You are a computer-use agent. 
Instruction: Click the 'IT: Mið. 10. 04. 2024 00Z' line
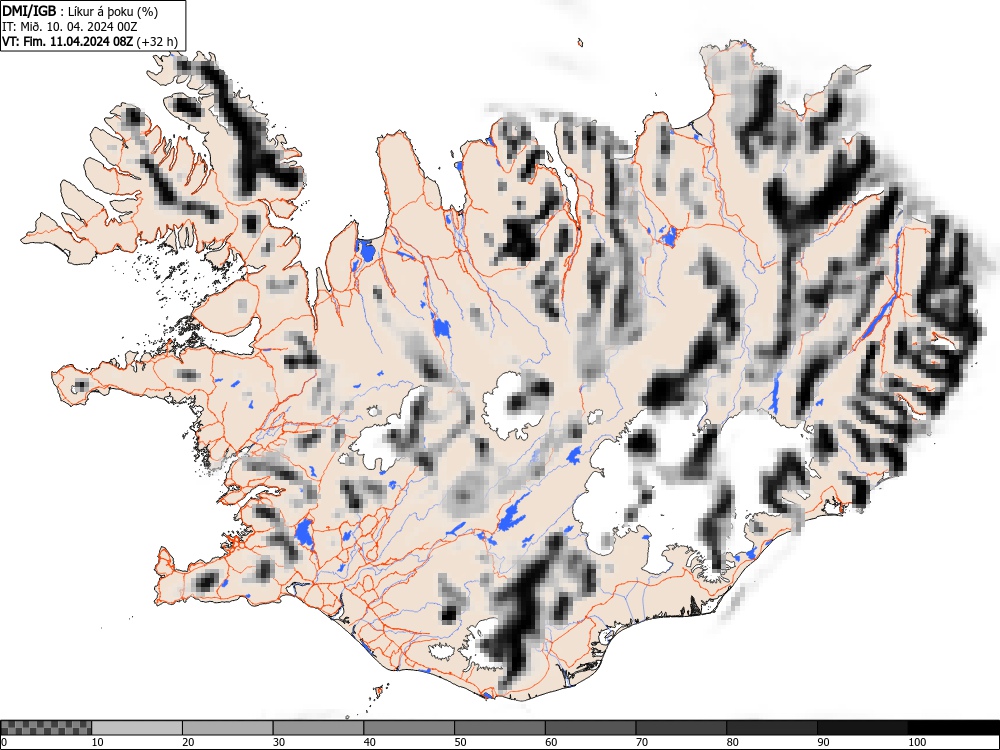coord(70,27)
